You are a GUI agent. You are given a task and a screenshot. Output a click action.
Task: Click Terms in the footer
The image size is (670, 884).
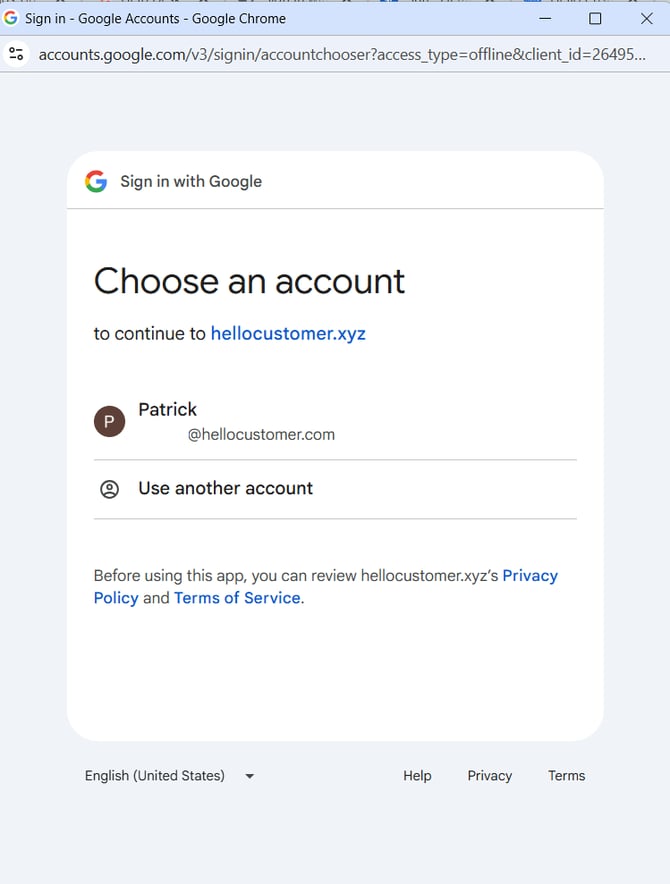coord(566,776)
